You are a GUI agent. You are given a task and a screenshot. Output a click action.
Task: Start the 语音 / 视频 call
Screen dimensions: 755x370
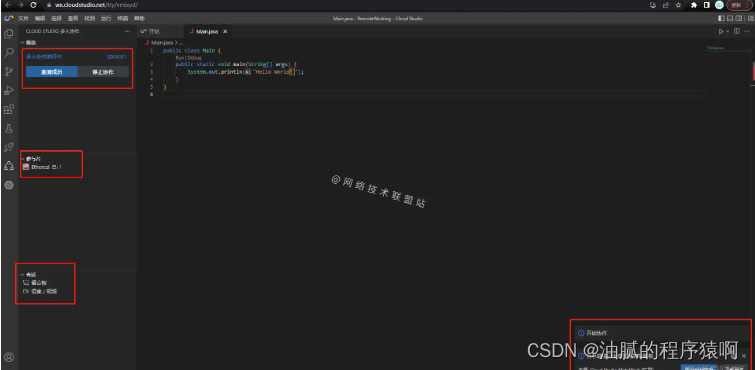tap(40, 291)
